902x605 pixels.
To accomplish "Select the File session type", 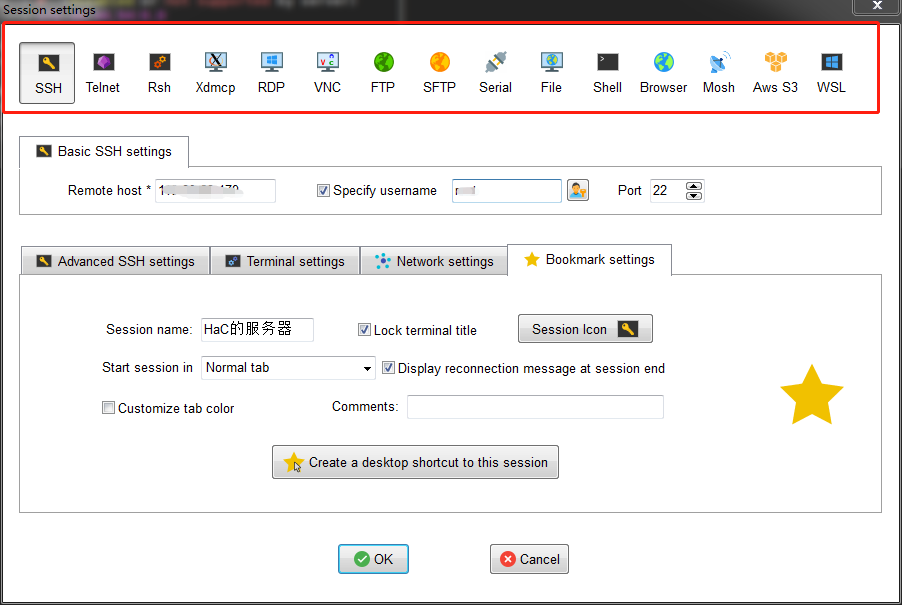I will click(x=551, y=73).
